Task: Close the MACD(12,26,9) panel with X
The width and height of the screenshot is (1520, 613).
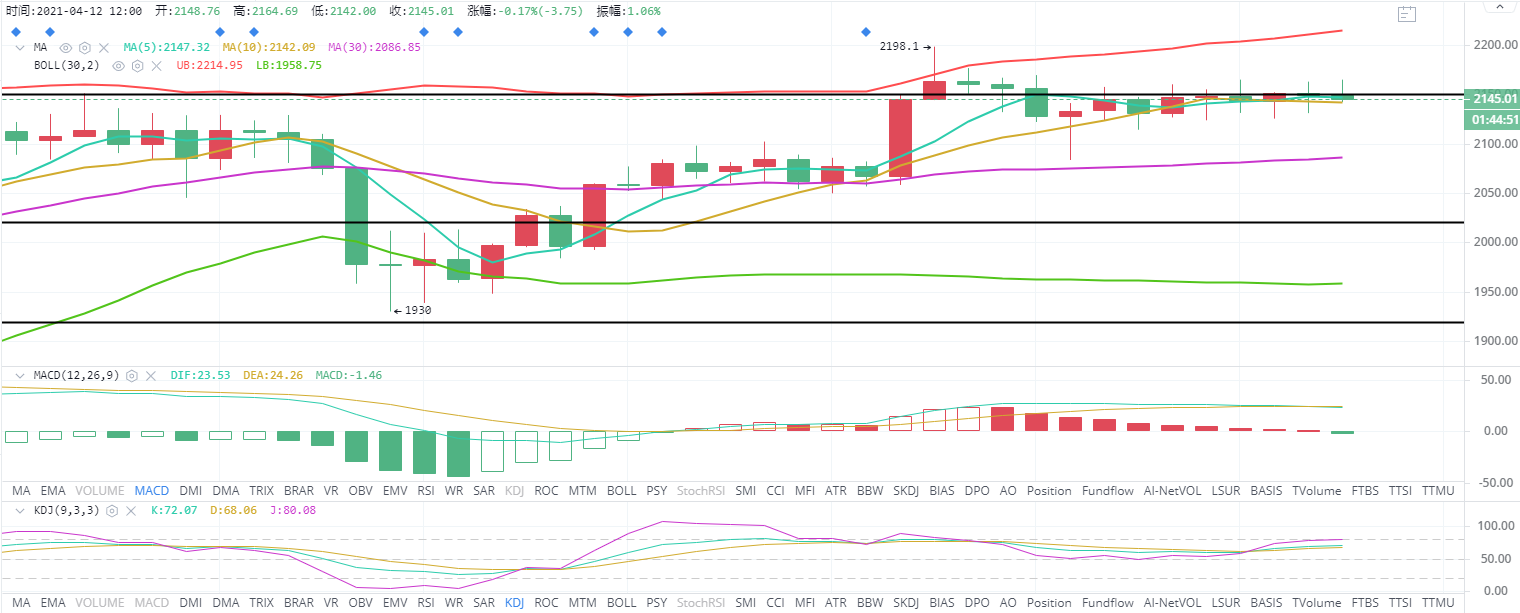Action: pyautogui.click(x=151, y=375)
